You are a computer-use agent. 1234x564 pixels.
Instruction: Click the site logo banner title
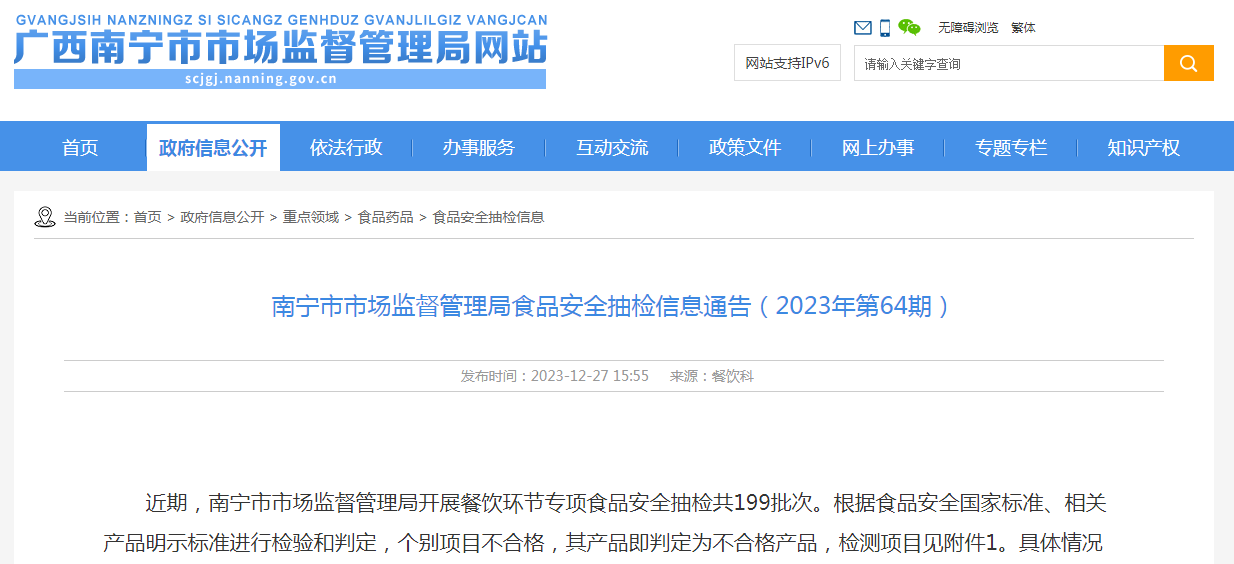pyautogui.click(x=280, y=49)
